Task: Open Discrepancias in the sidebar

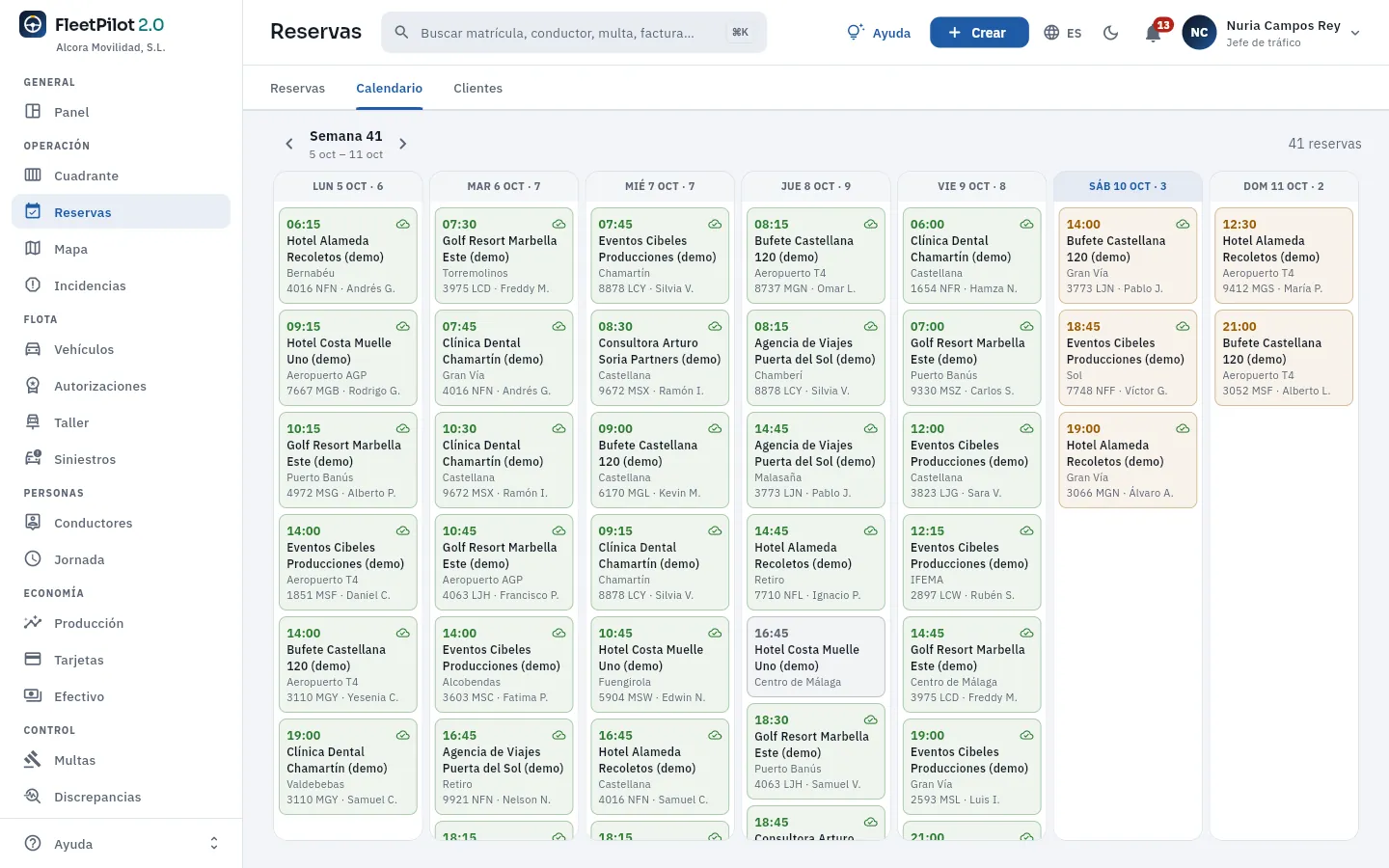Action: click(121, 797)
